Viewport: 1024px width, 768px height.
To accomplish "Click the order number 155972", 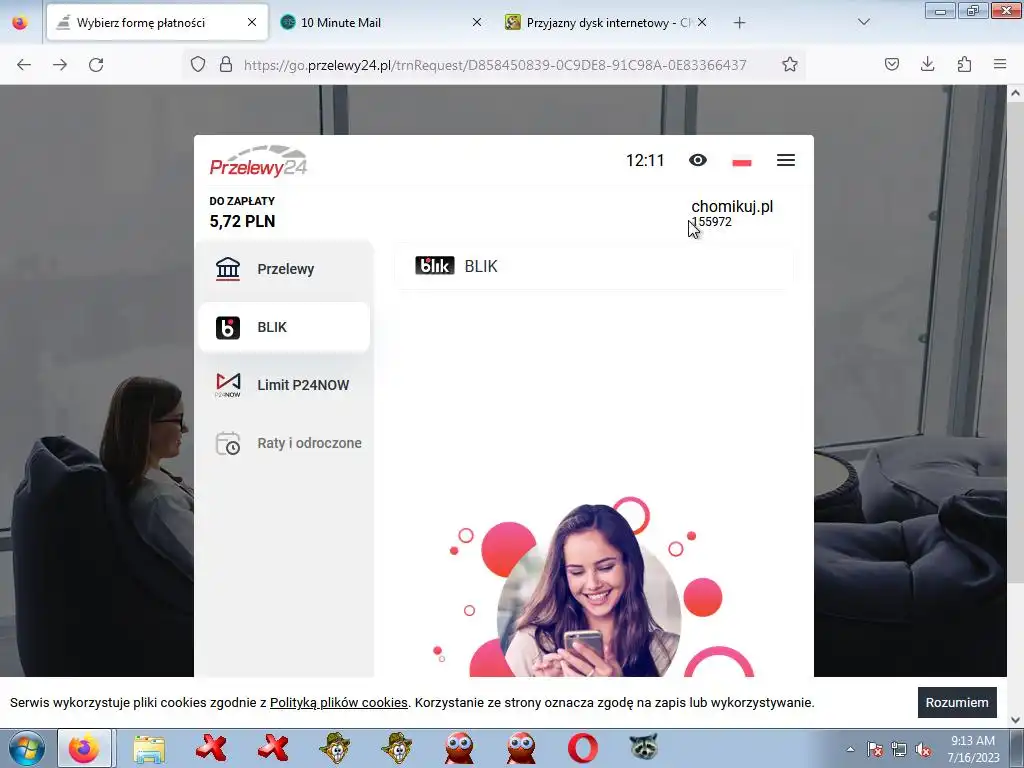I will click(712, 222).
